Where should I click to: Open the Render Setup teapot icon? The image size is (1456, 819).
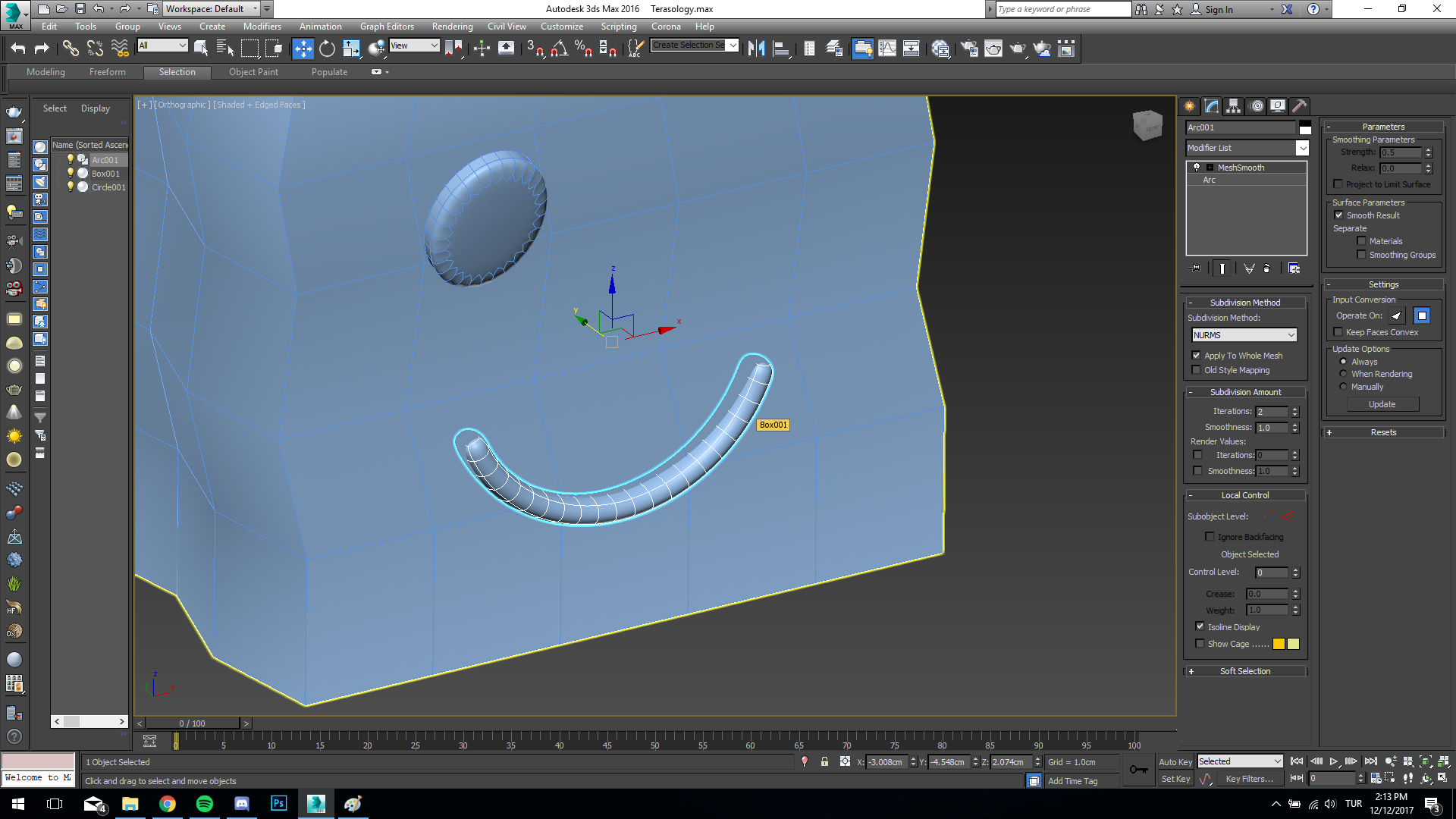pos(968,49)
